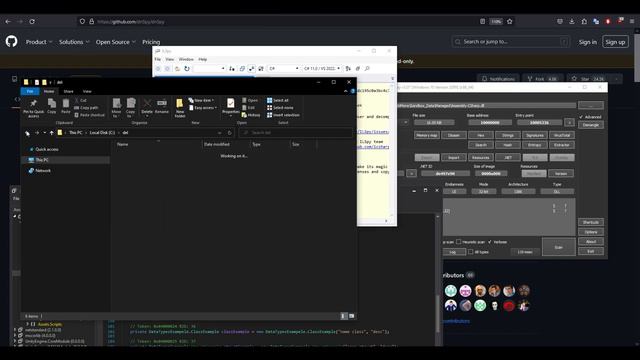
Task: Click the Hex button in Detect It Easy
Action: click(480, 135)
